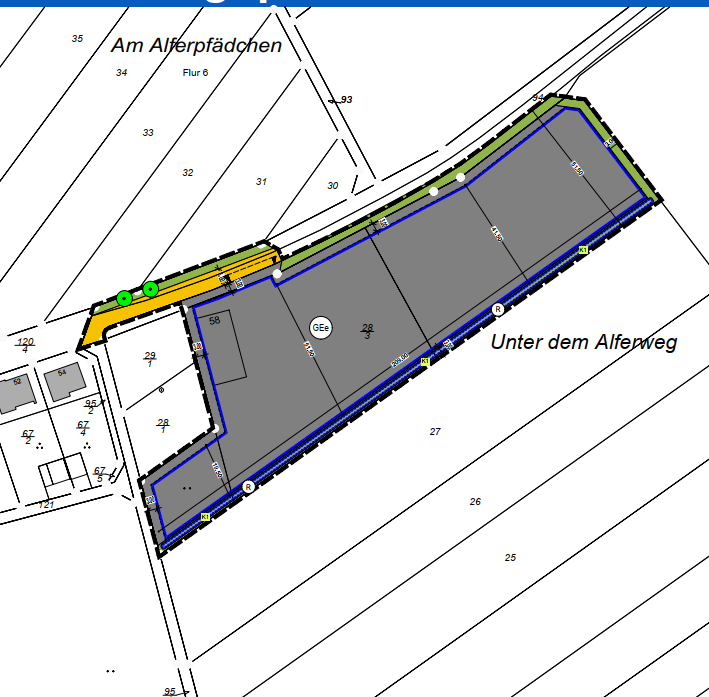Select the left green tree marker

(124, 298)
